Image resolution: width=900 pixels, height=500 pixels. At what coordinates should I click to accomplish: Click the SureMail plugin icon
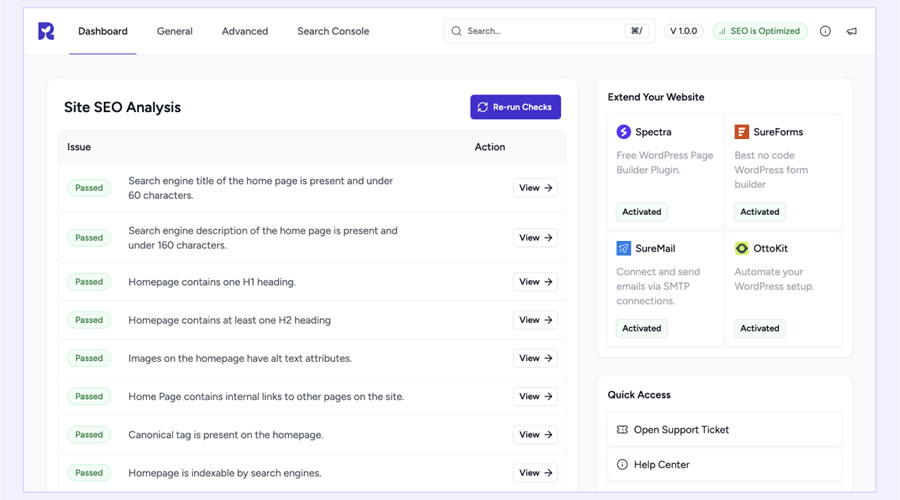pos(624,248)
